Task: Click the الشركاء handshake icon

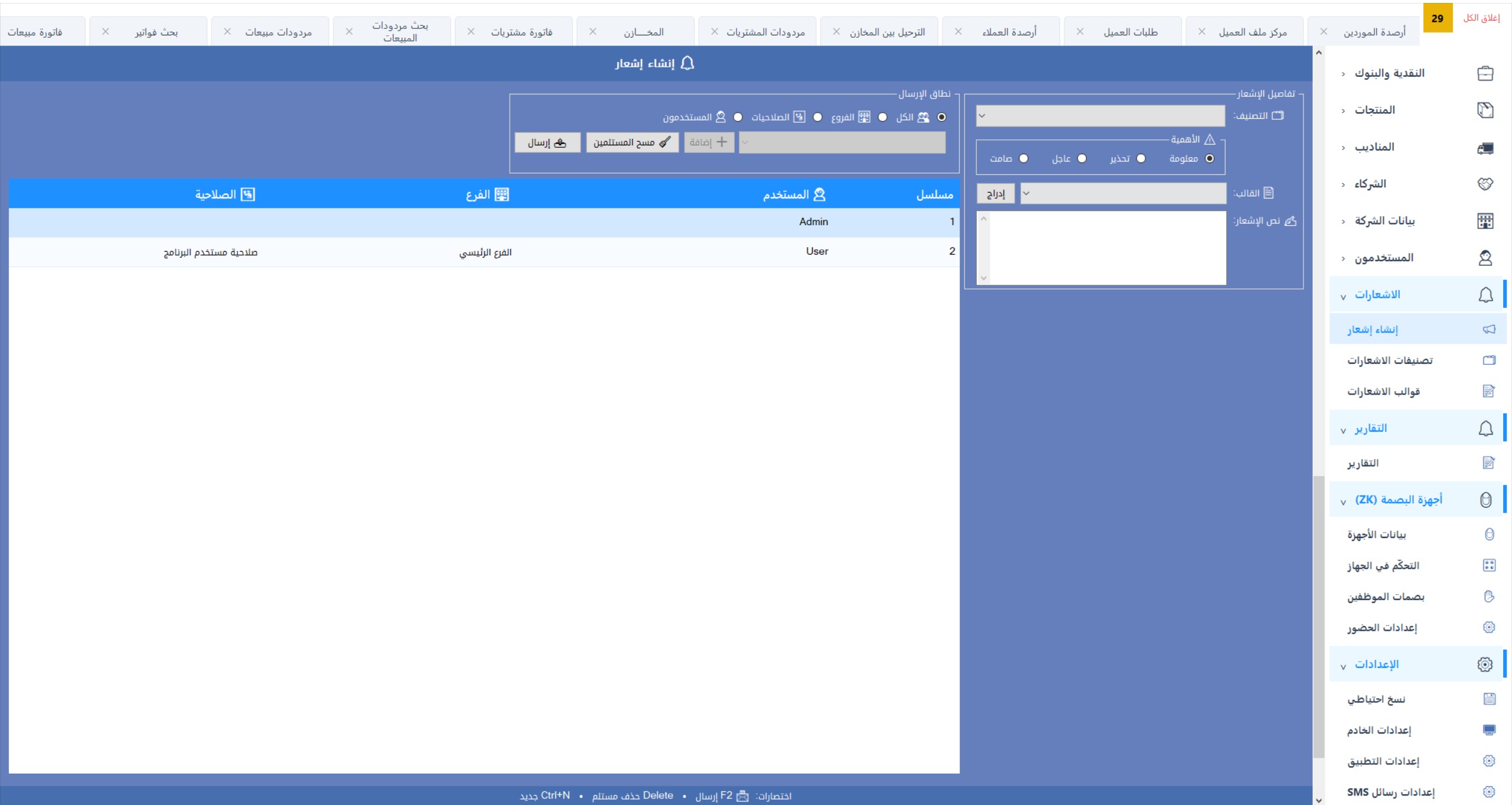Action: 1485,184
